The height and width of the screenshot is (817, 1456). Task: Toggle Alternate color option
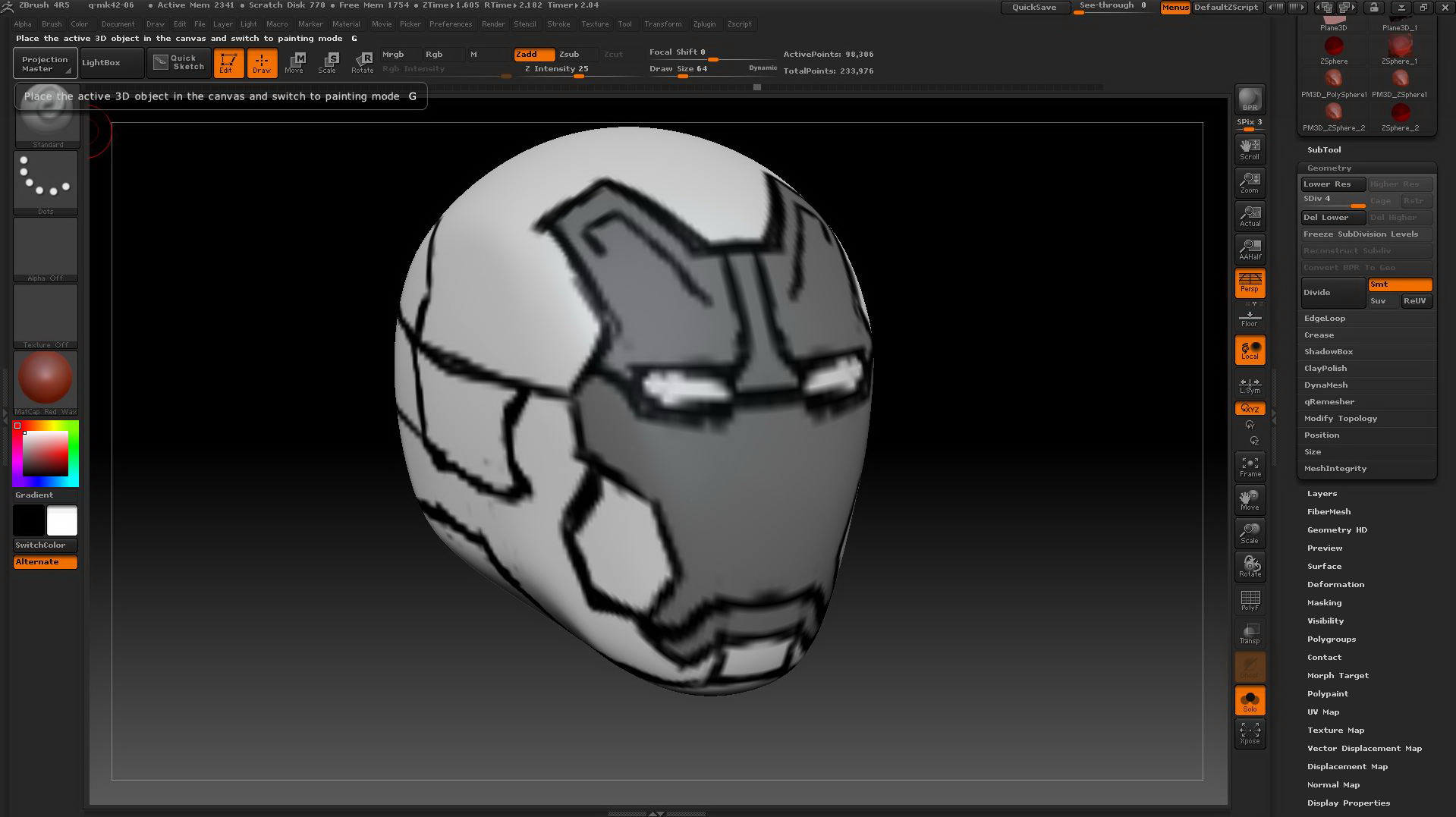click(46, 562)
